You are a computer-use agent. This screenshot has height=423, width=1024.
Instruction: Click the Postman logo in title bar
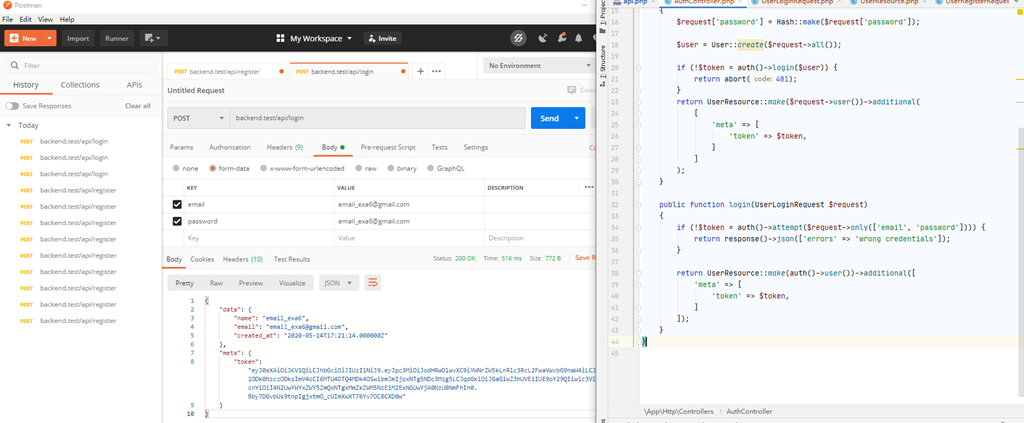coord(7,6)
